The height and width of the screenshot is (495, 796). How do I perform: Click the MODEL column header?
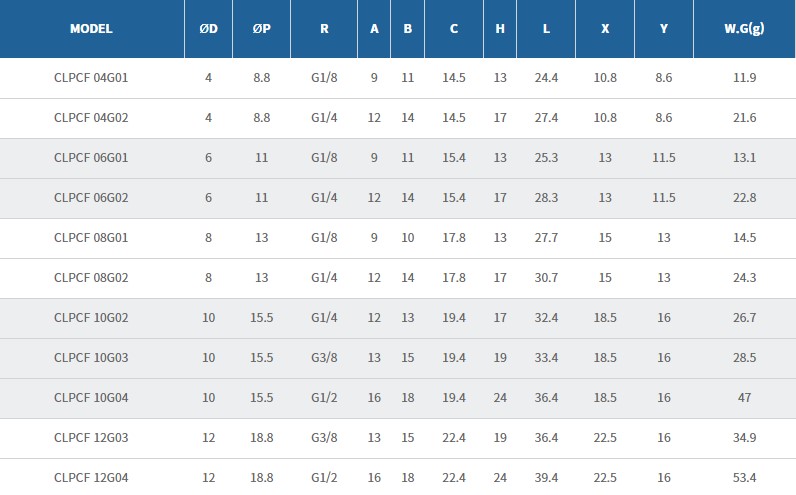coord(91,29)
